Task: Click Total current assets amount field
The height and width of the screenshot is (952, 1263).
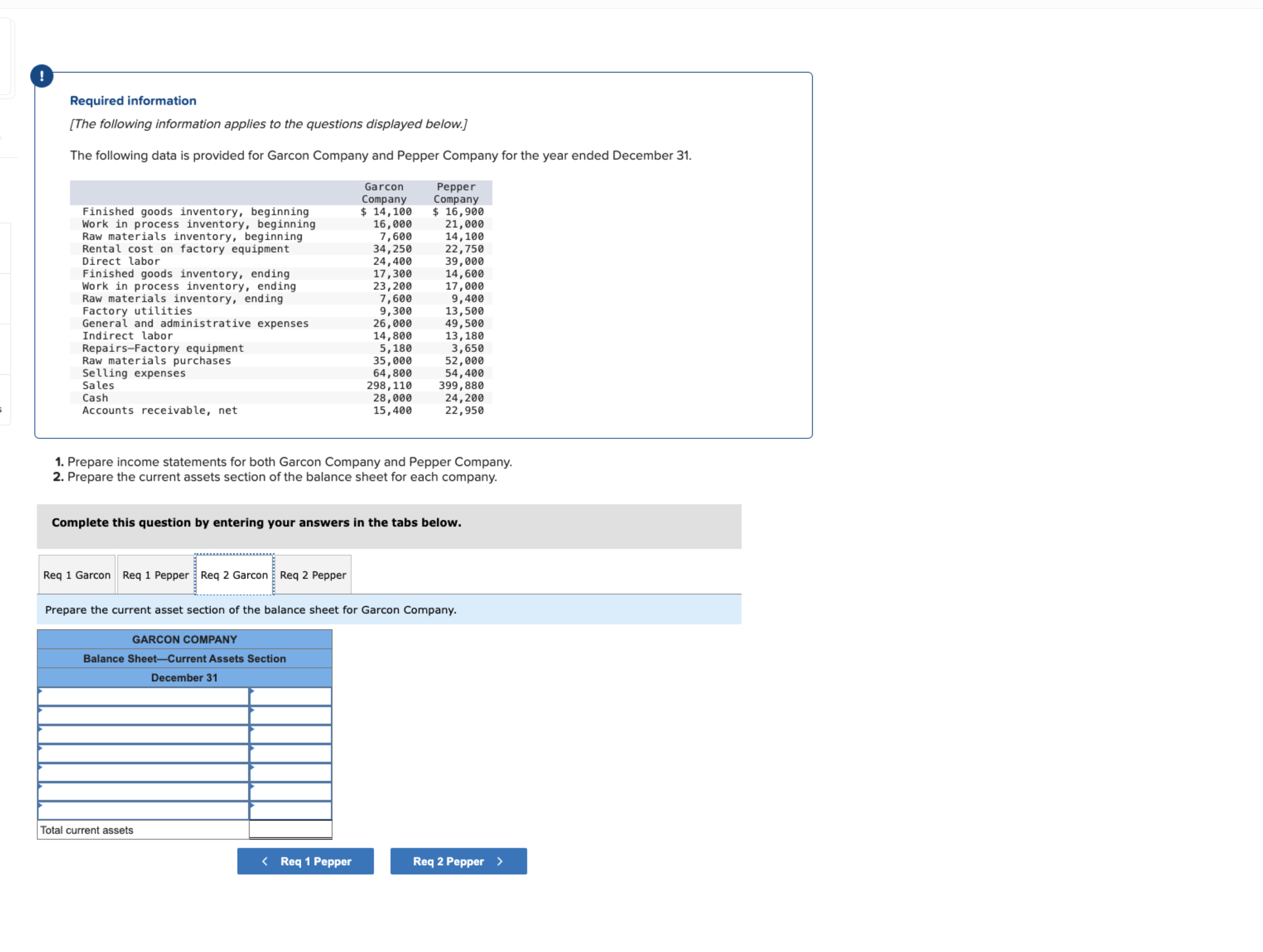Action: [290, 830]
